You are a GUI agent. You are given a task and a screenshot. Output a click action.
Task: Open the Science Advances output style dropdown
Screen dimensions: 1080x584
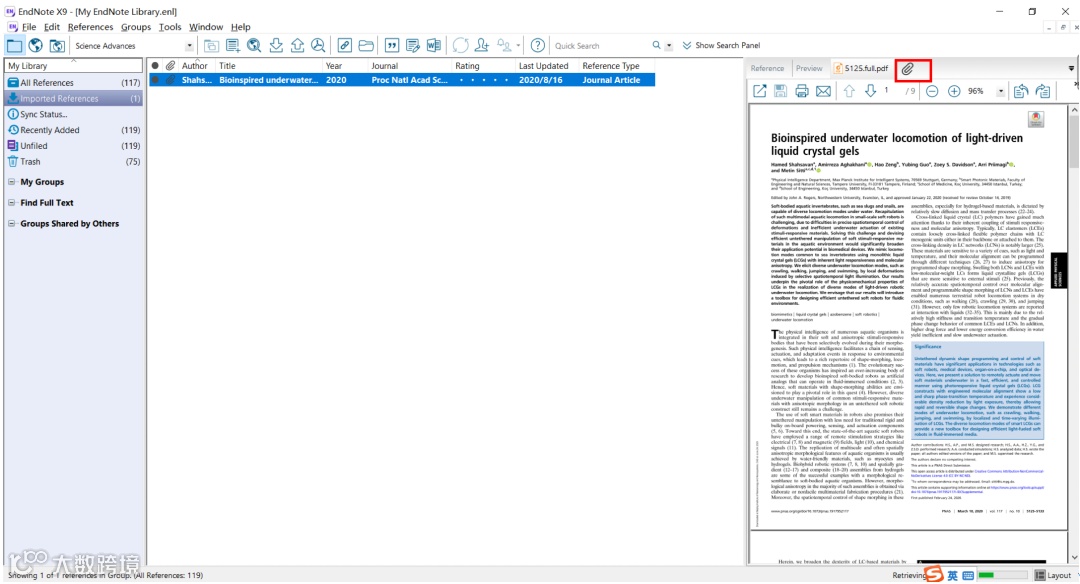tap(189, 46)
